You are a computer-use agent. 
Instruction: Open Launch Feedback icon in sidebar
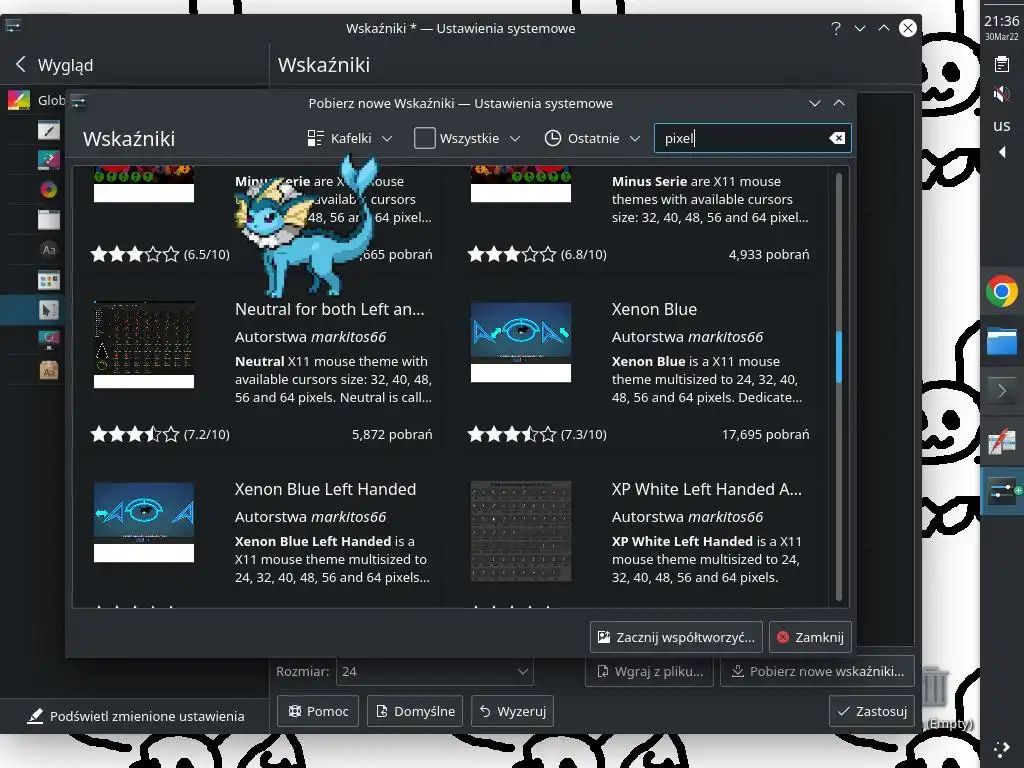coord(48,340)
